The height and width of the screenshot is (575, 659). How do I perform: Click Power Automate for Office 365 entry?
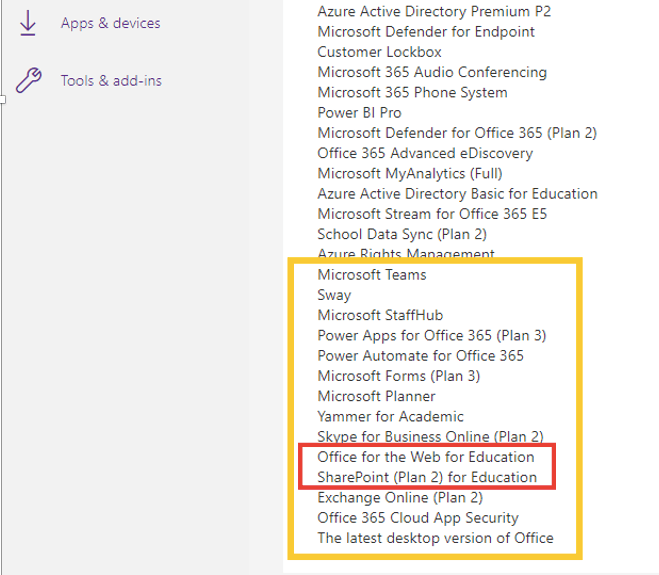[x=420, y=356]
